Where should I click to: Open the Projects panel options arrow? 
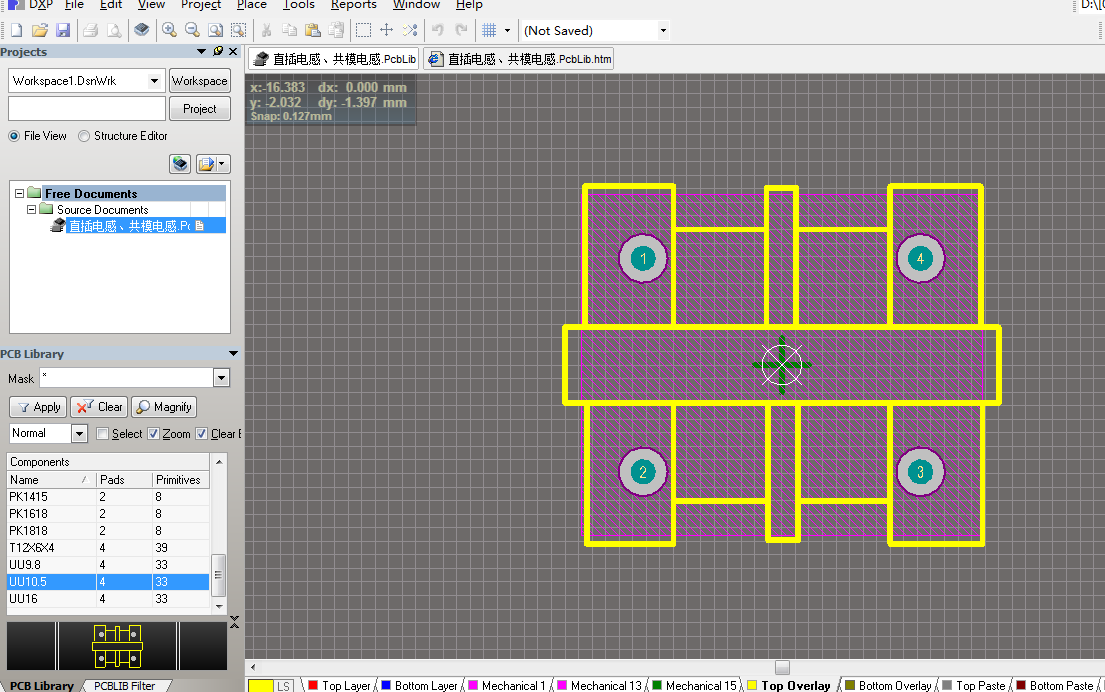tap(202, 51)
